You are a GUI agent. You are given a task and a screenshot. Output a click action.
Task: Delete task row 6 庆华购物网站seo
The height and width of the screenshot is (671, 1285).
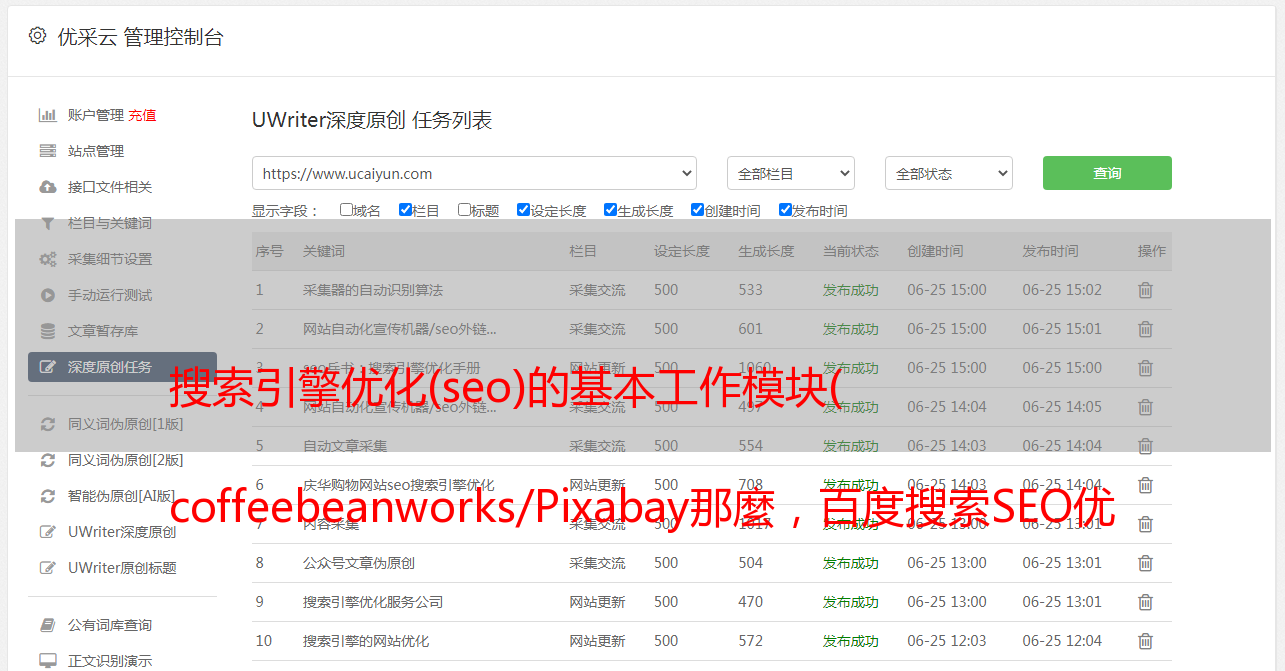click(1145, 485)
